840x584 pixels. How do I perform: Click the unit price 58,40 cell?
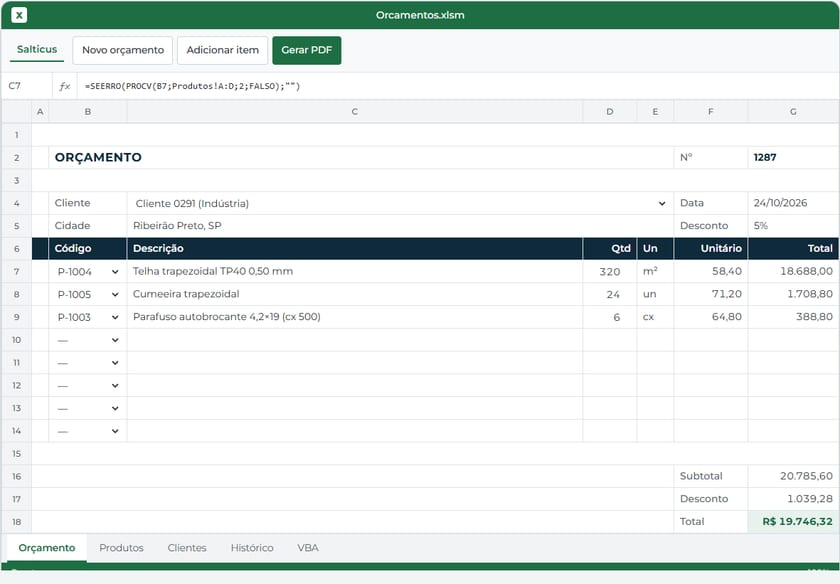click(711, 272)
